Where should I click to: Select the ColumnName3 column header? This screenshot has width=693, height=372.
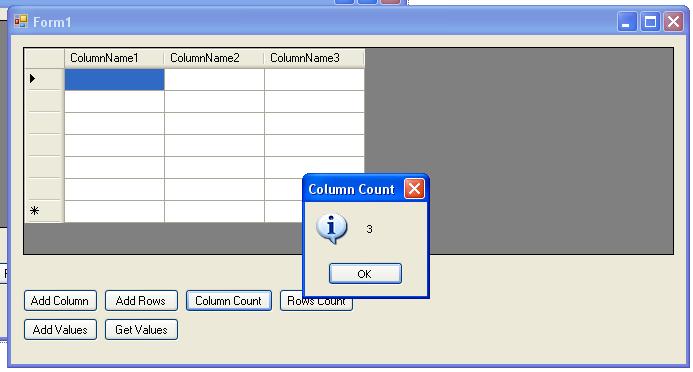point(314,58)
